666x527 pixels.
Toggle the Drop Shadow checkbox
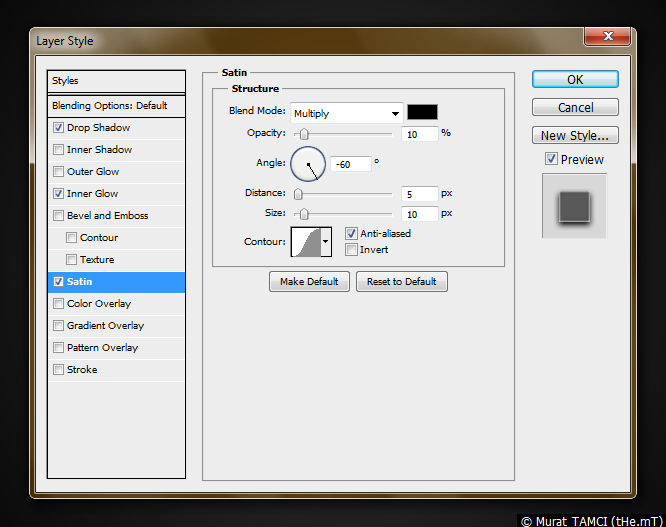59,128
